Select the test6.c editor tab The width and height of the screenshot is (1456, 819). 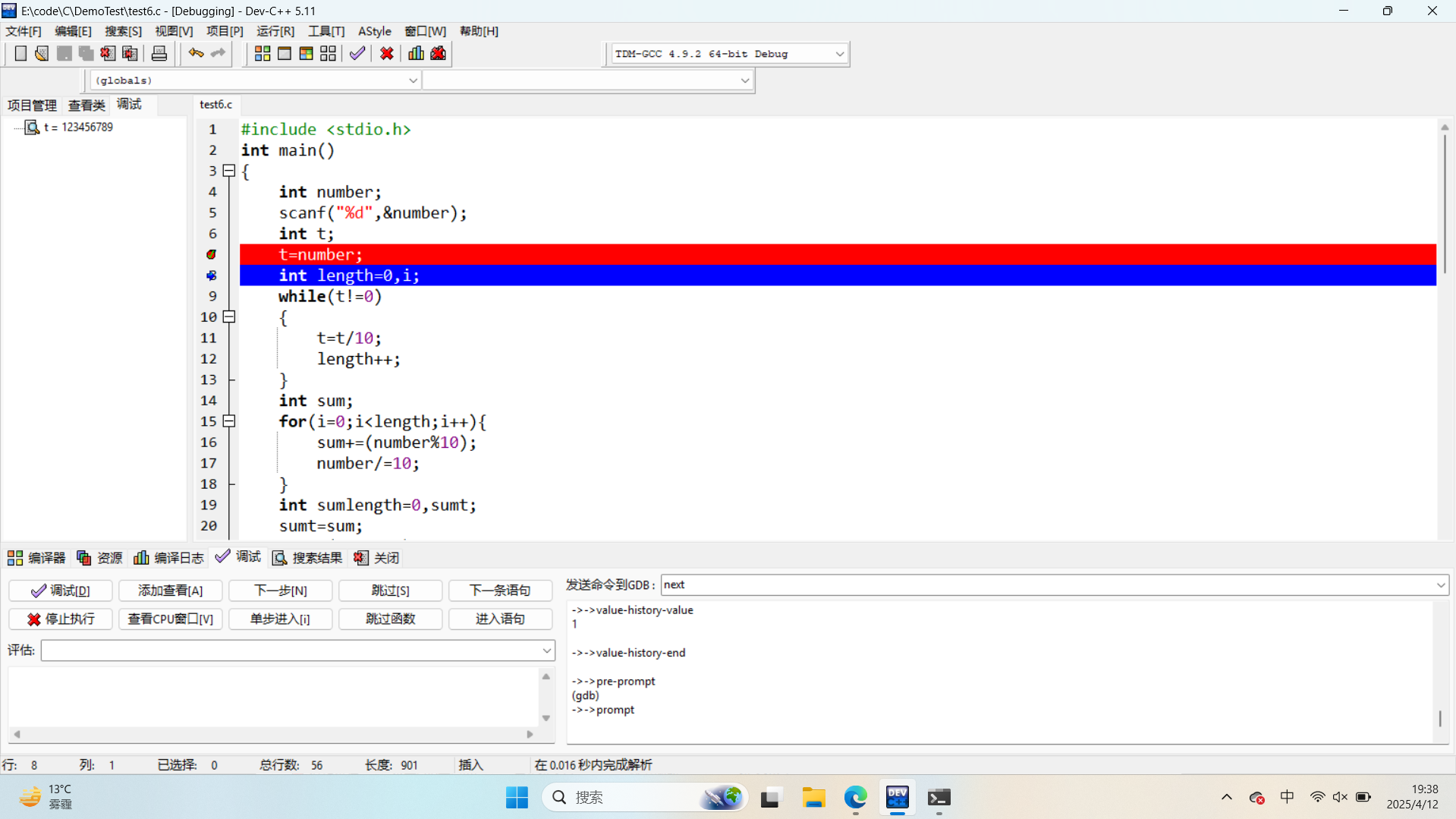click(216, 105)
